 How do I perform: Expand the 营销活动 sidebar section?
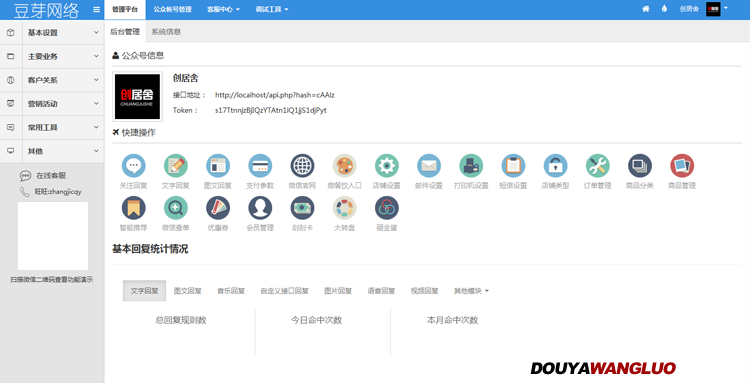[52, 104]
